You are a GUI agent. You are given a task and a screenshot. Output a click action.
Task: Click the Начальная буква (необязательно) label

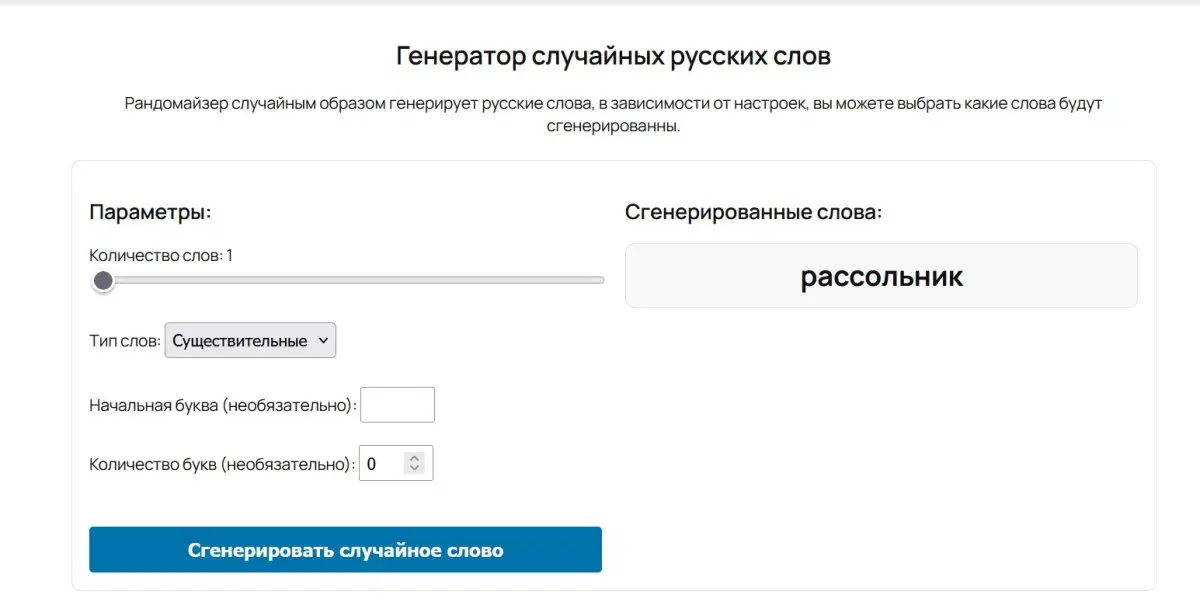click(x=221, y=405)
